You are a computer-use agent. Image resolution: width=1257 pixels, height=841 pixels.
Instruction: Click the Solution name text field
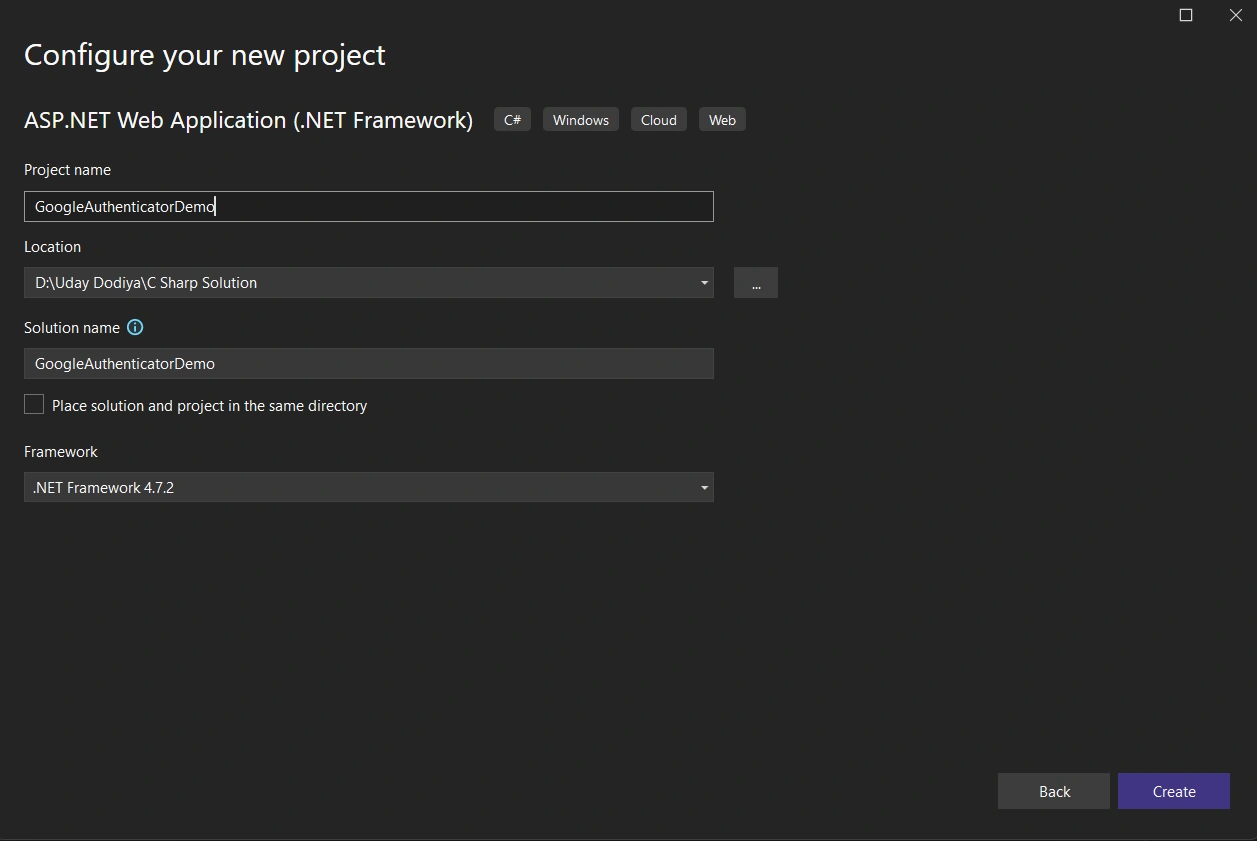(369, 363)
